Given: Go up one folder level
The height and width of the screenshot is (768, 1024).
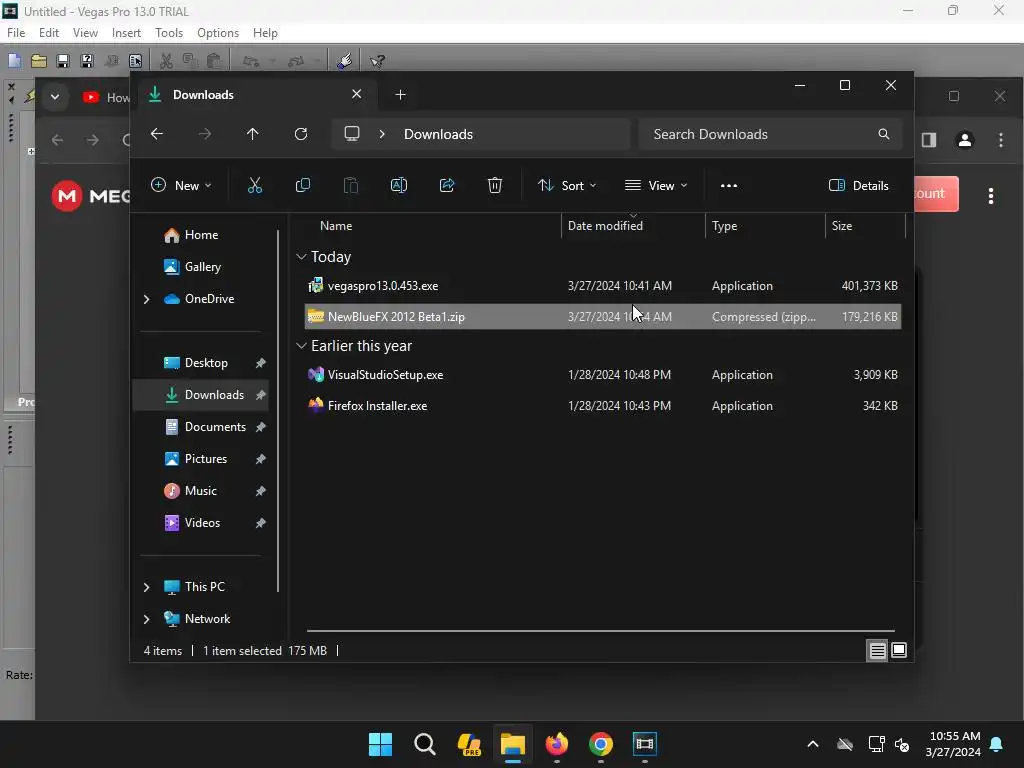Looking at the screenshot, I should point(253,134).
